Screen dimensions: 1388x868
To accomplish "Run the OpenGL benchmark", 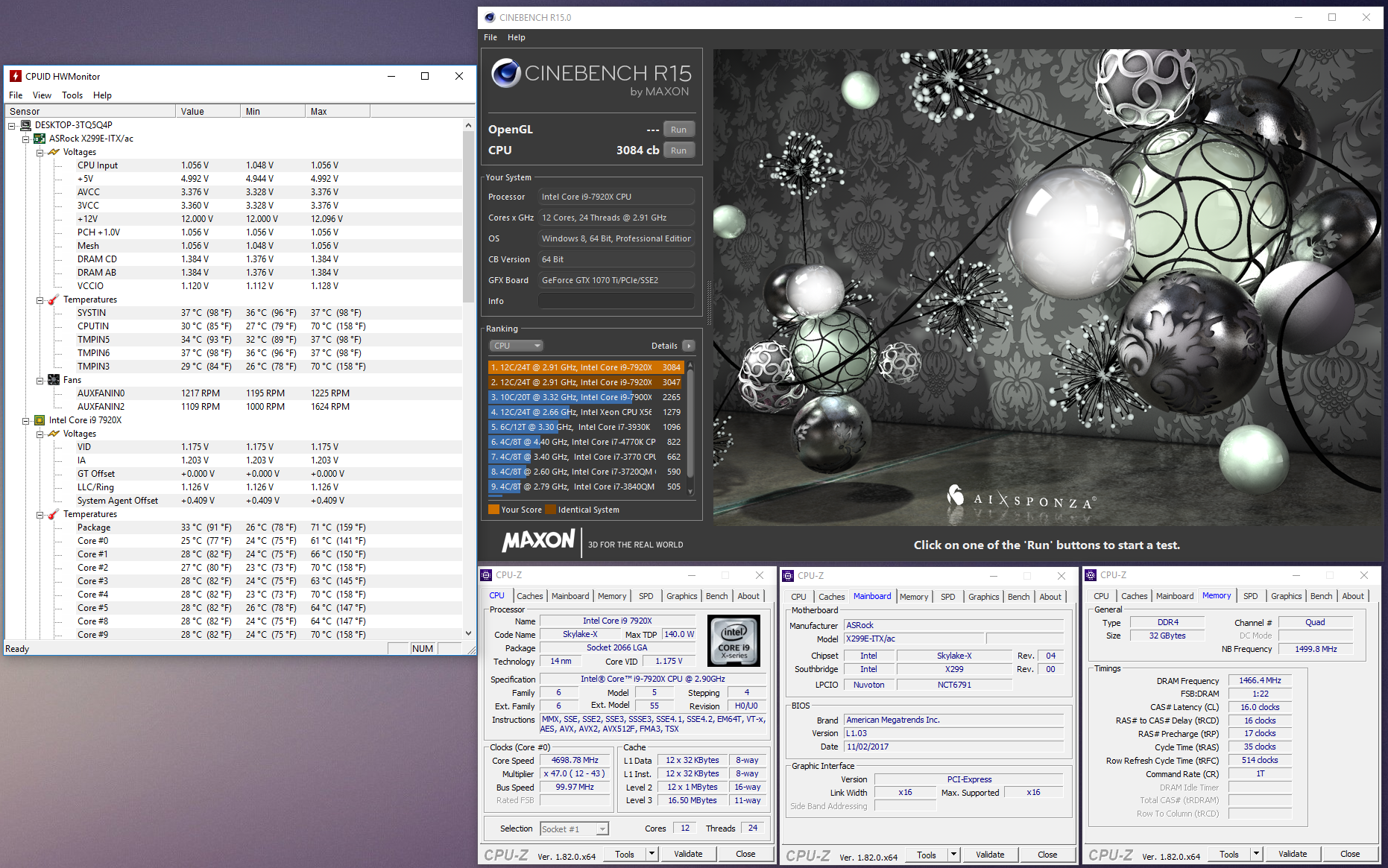I will 678,130.
